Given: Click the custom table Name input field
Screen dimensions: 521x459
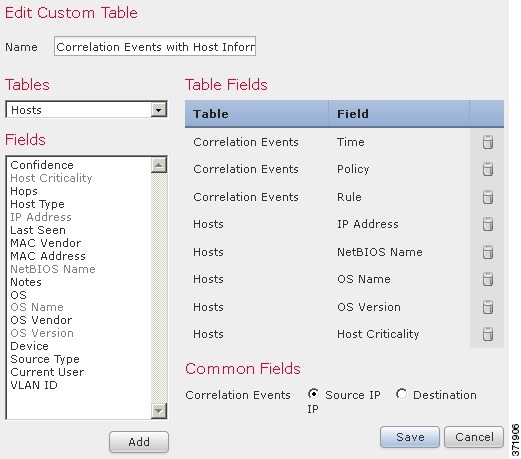Looking at the screenshot, I should (155, 46).
